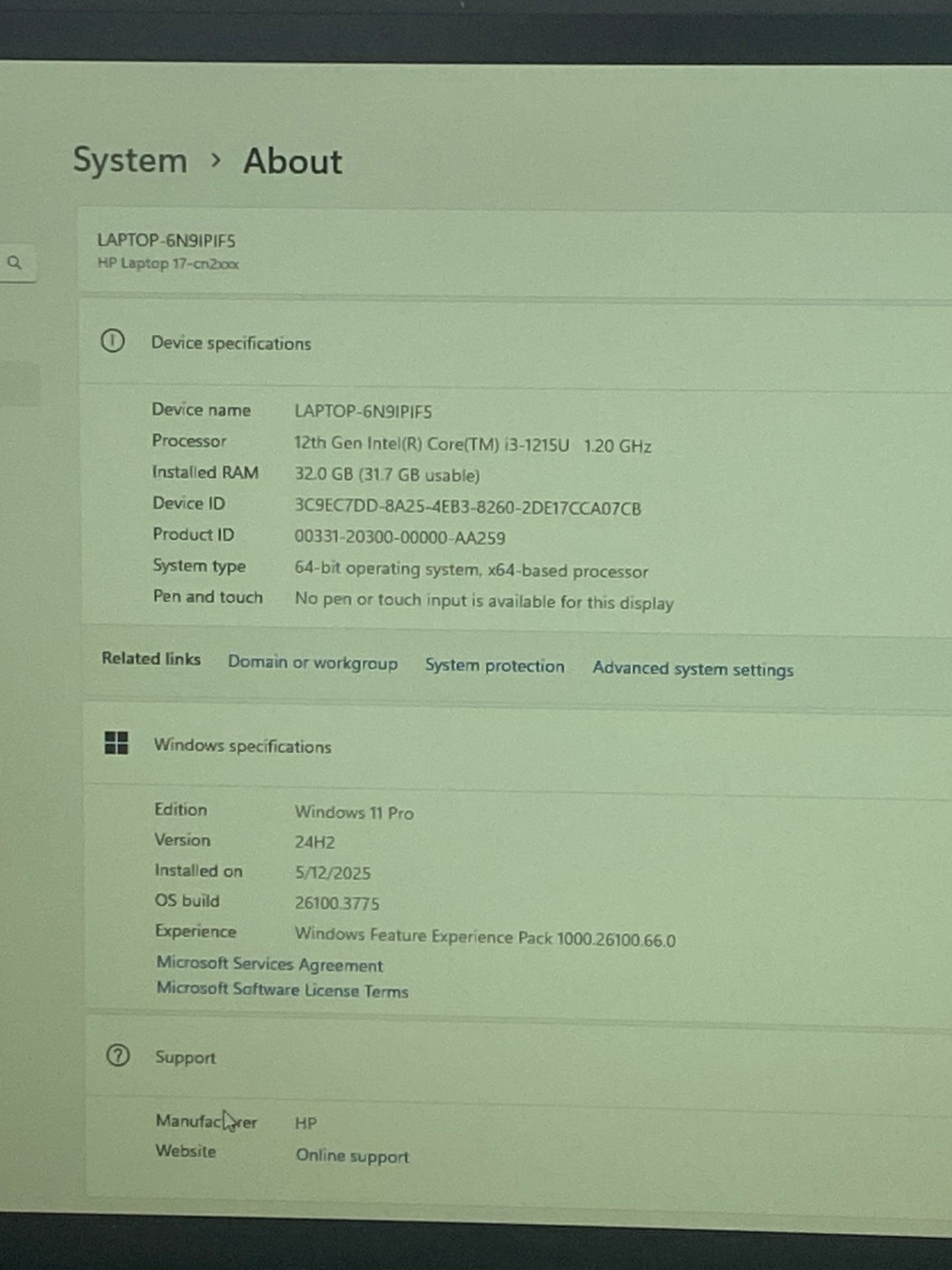Click the breadcrumb chevron between System and About
Image resolution: width=952 pixels, height=1270 pixels.
point(215,160)
